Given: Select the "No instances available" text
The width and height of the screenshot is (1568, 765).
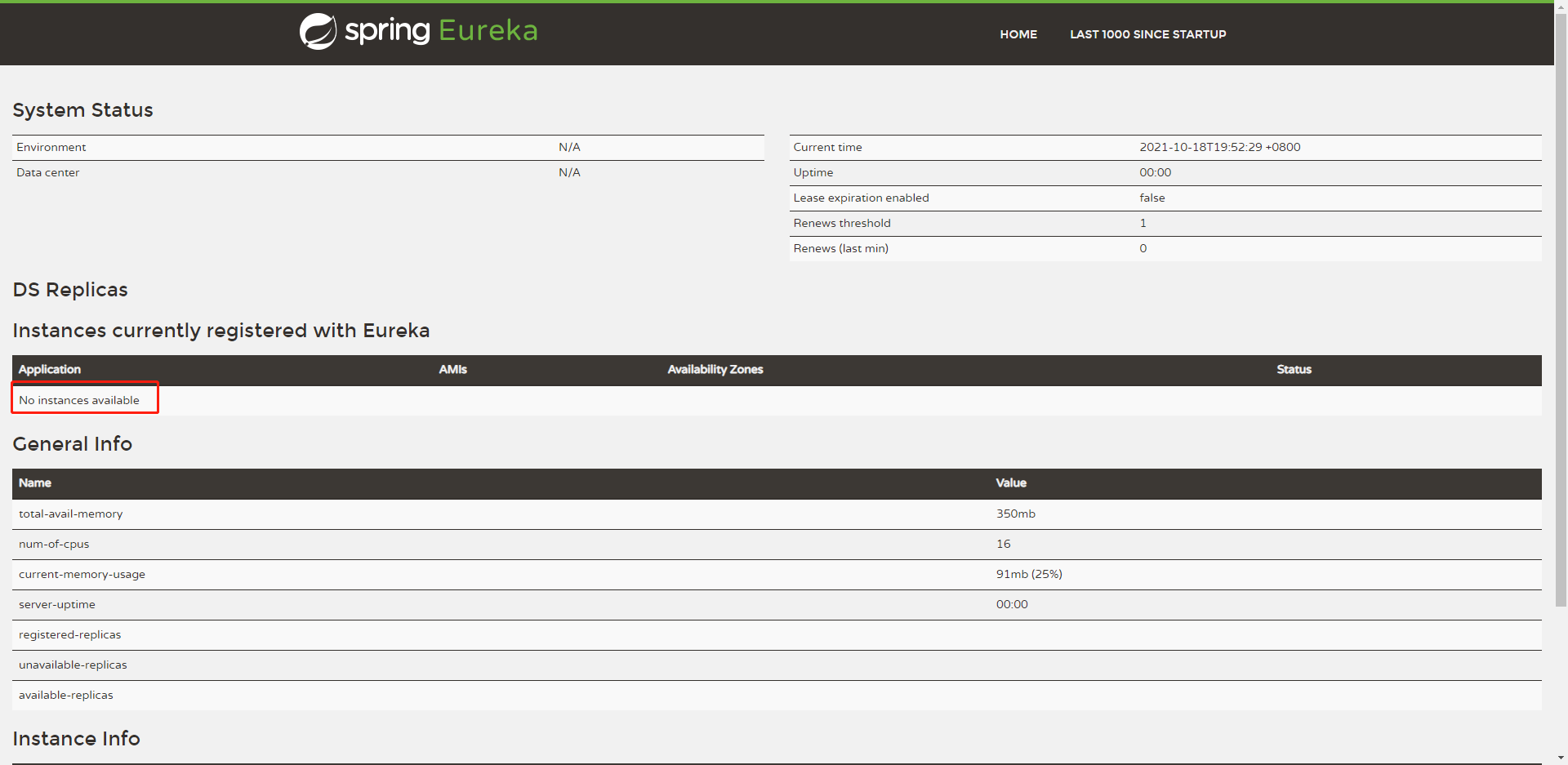Looking at the screenshot, I should 79,400.
